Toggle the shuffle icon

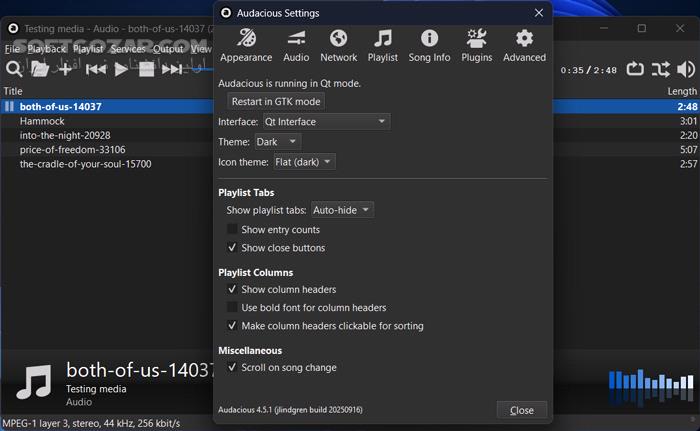pos(660,69)
